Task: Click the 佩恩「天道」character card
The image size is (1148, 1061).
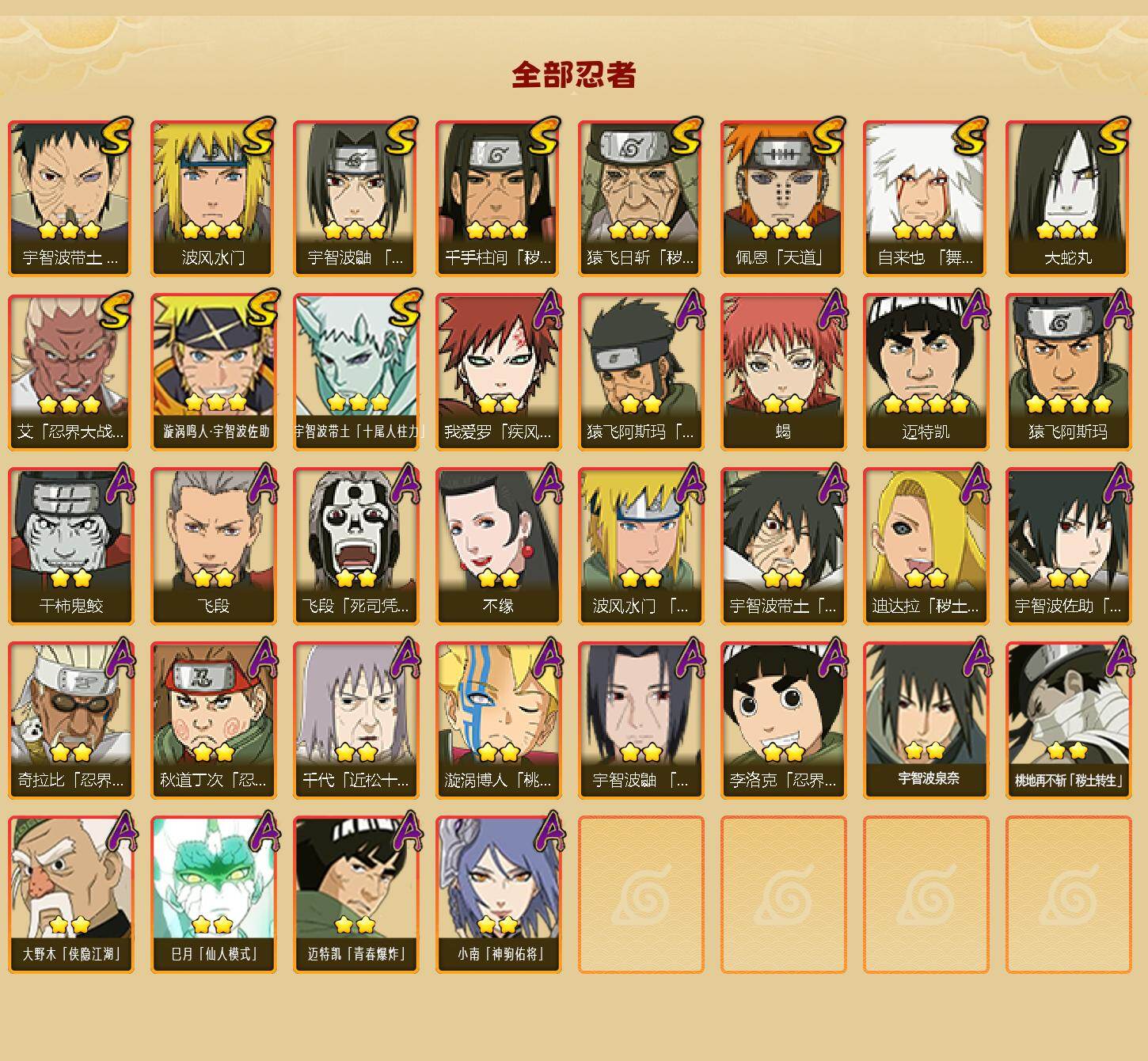Action: 783,198
